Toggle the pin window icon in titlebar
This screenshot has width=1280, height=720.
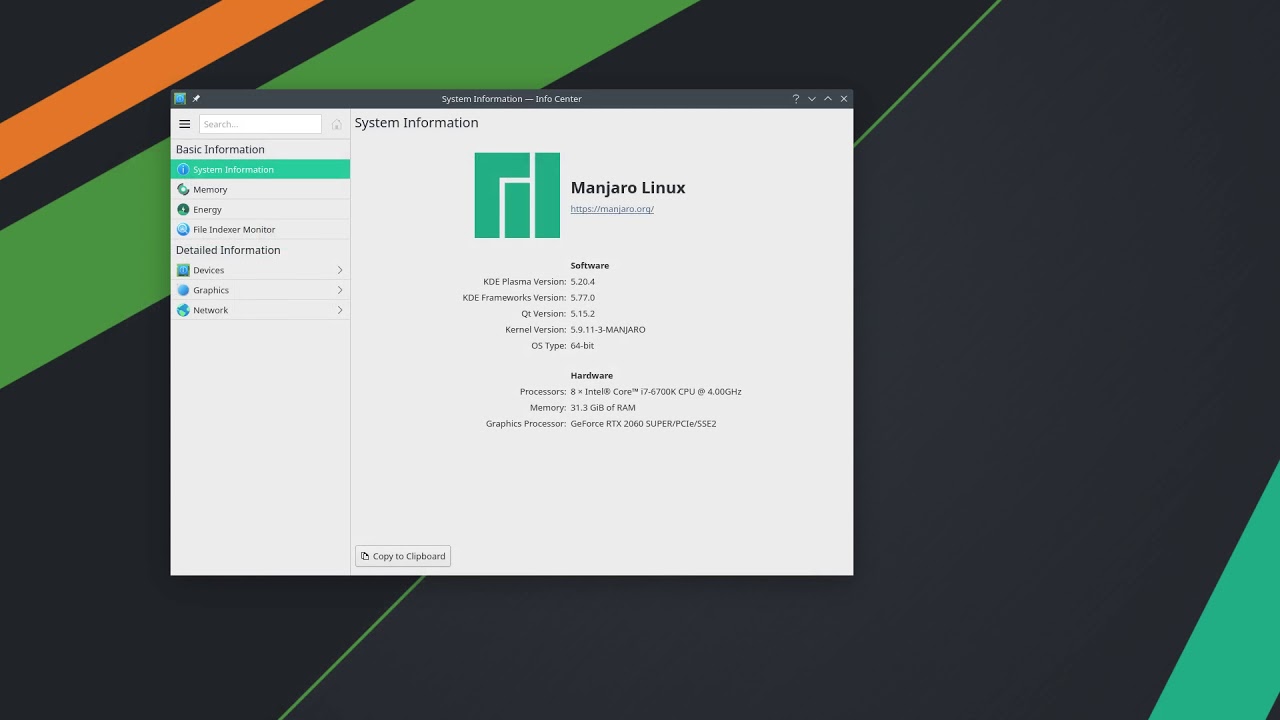pos(196,98)
